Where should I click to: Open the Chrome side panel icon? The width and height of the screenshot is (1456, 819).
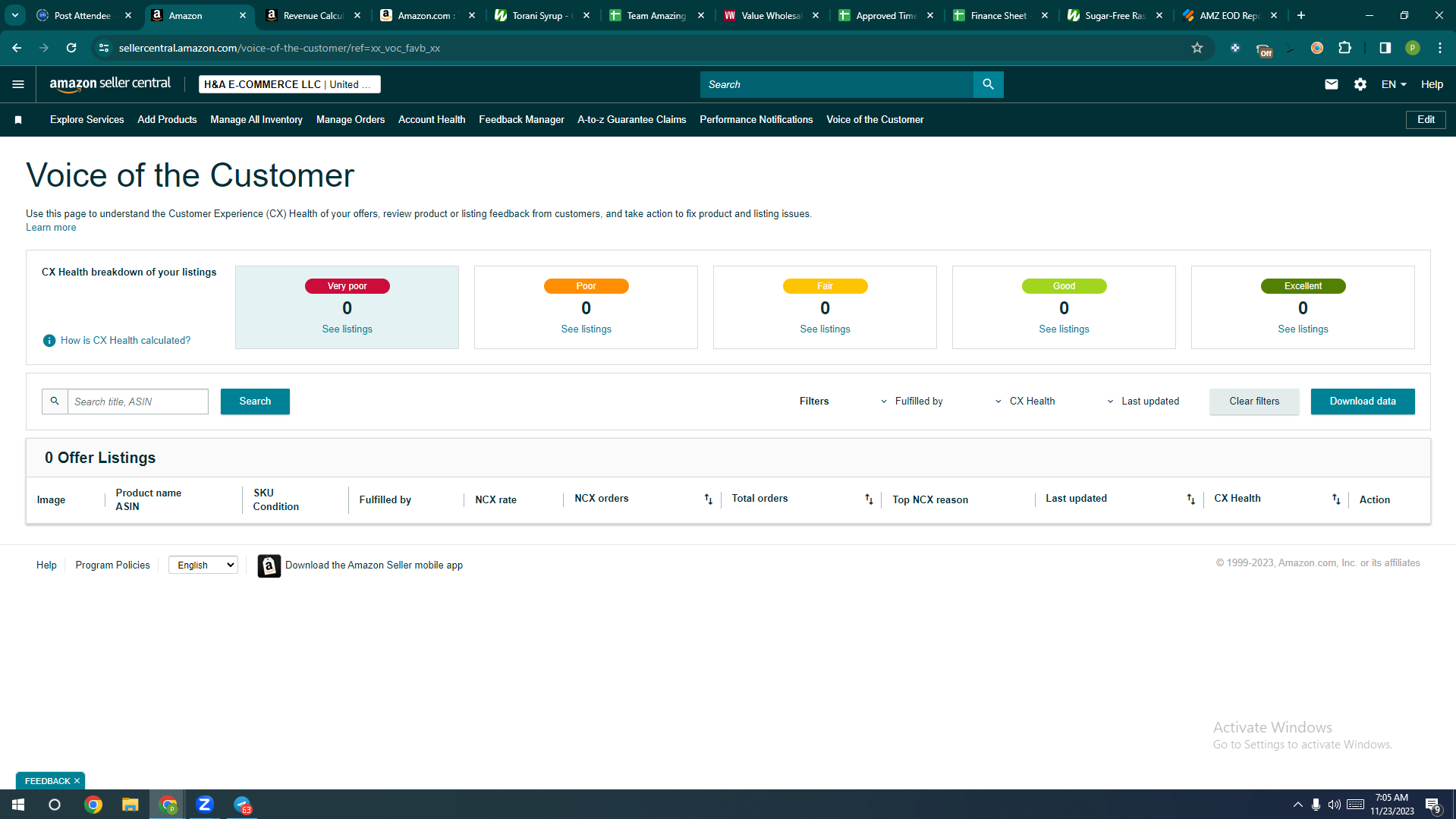(x=1385, y=48)
